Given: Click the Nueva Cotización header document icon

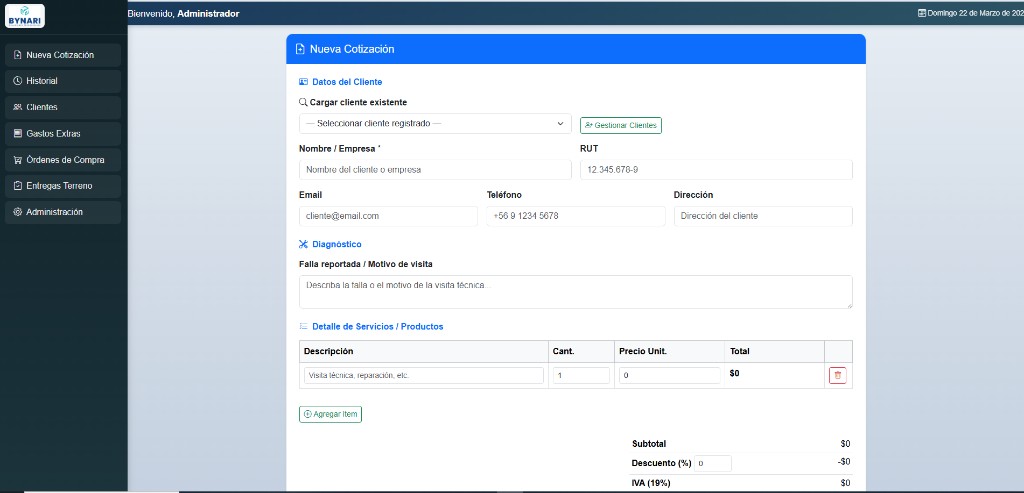Looking at the screenshot, I should tap(300, 49).
